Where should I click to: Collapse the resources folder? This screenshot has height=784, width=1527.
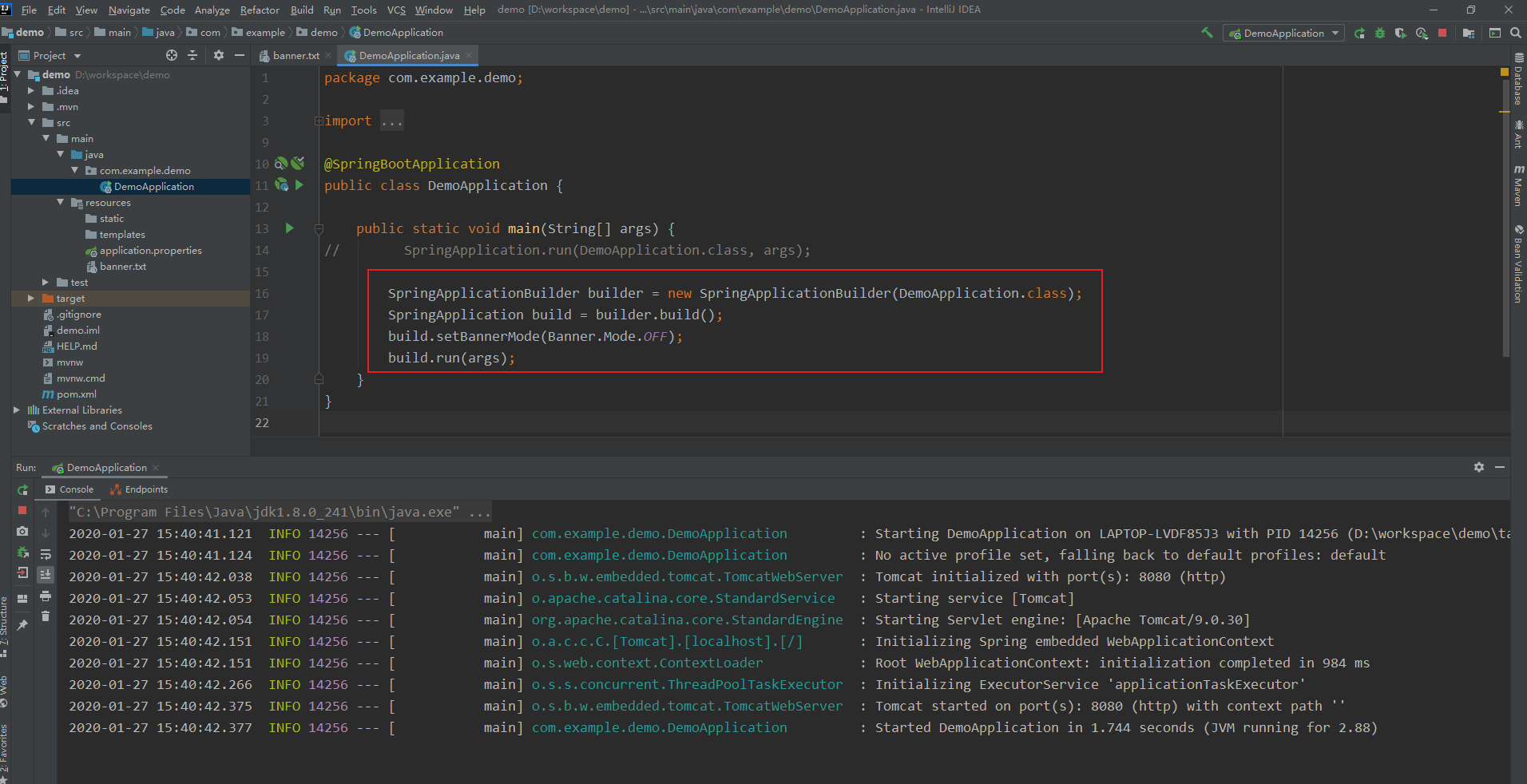pos(60,202)
